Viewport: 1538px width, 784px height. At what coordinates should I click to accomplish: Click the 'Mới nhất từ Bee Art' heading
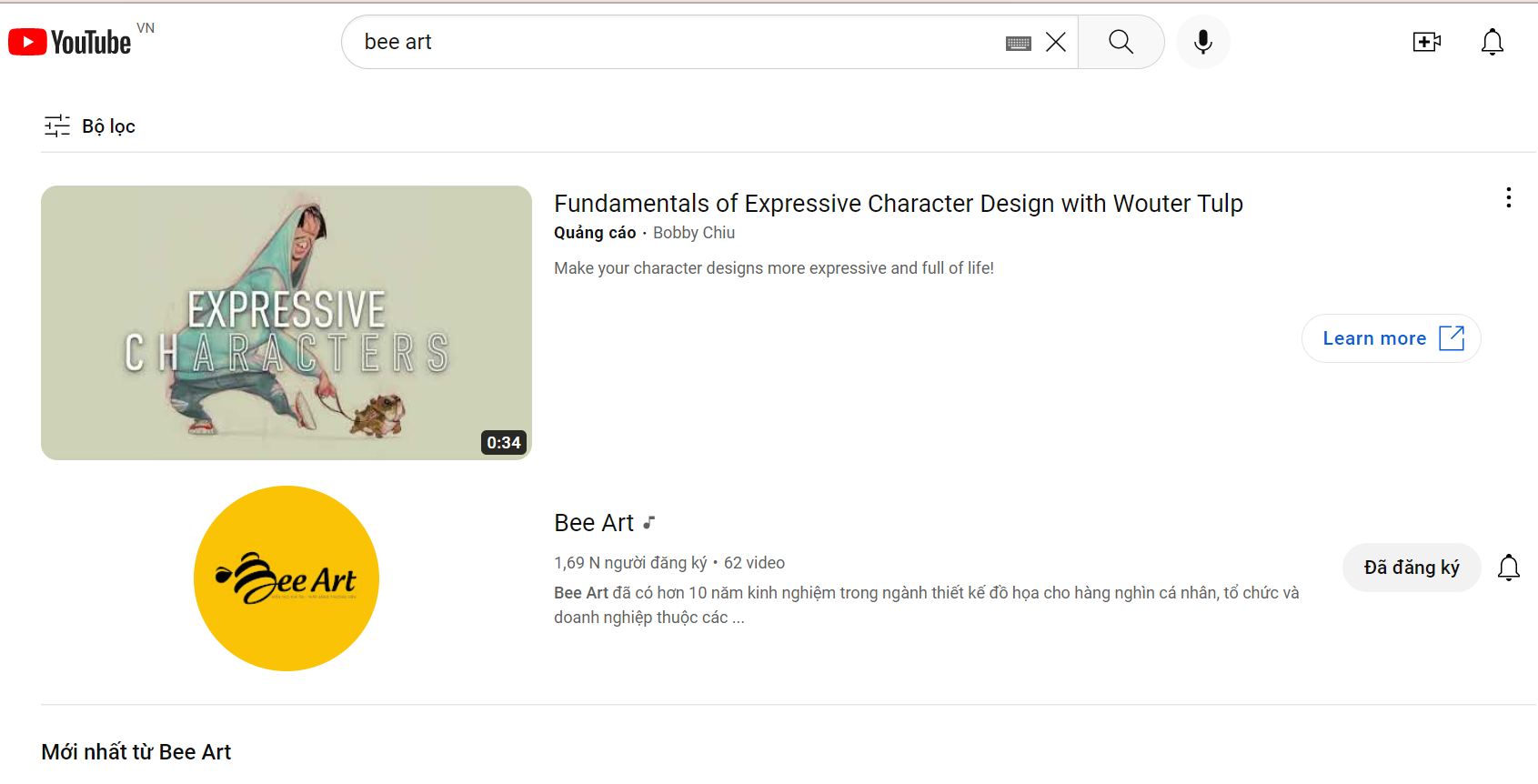(x=136, y=752)
